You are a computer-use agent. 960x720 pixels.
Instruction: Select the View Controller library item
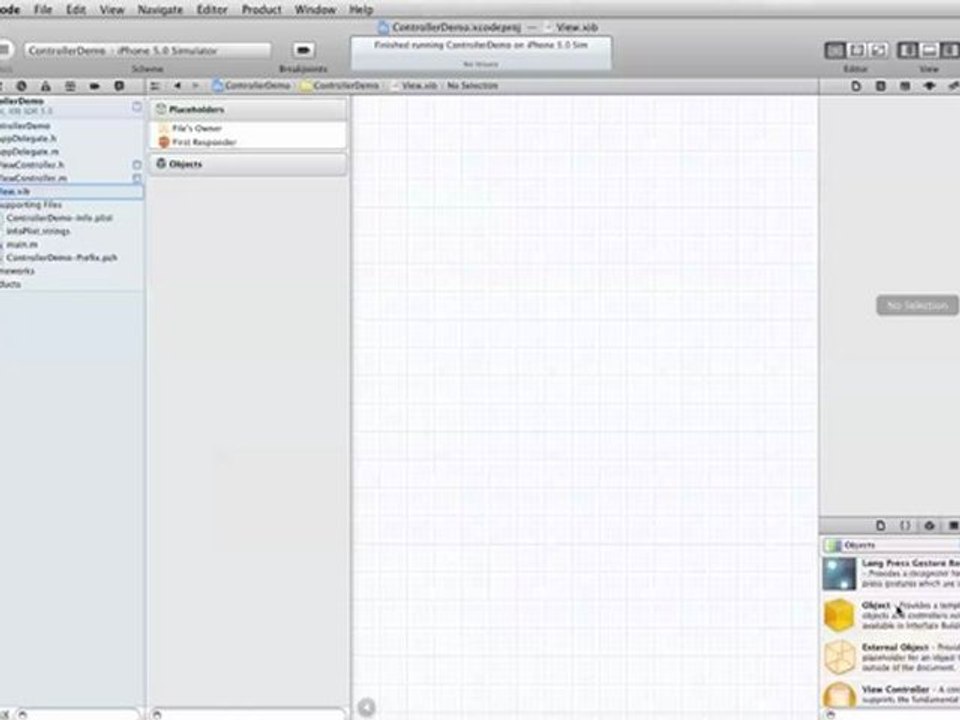click(x=891, y=694)
